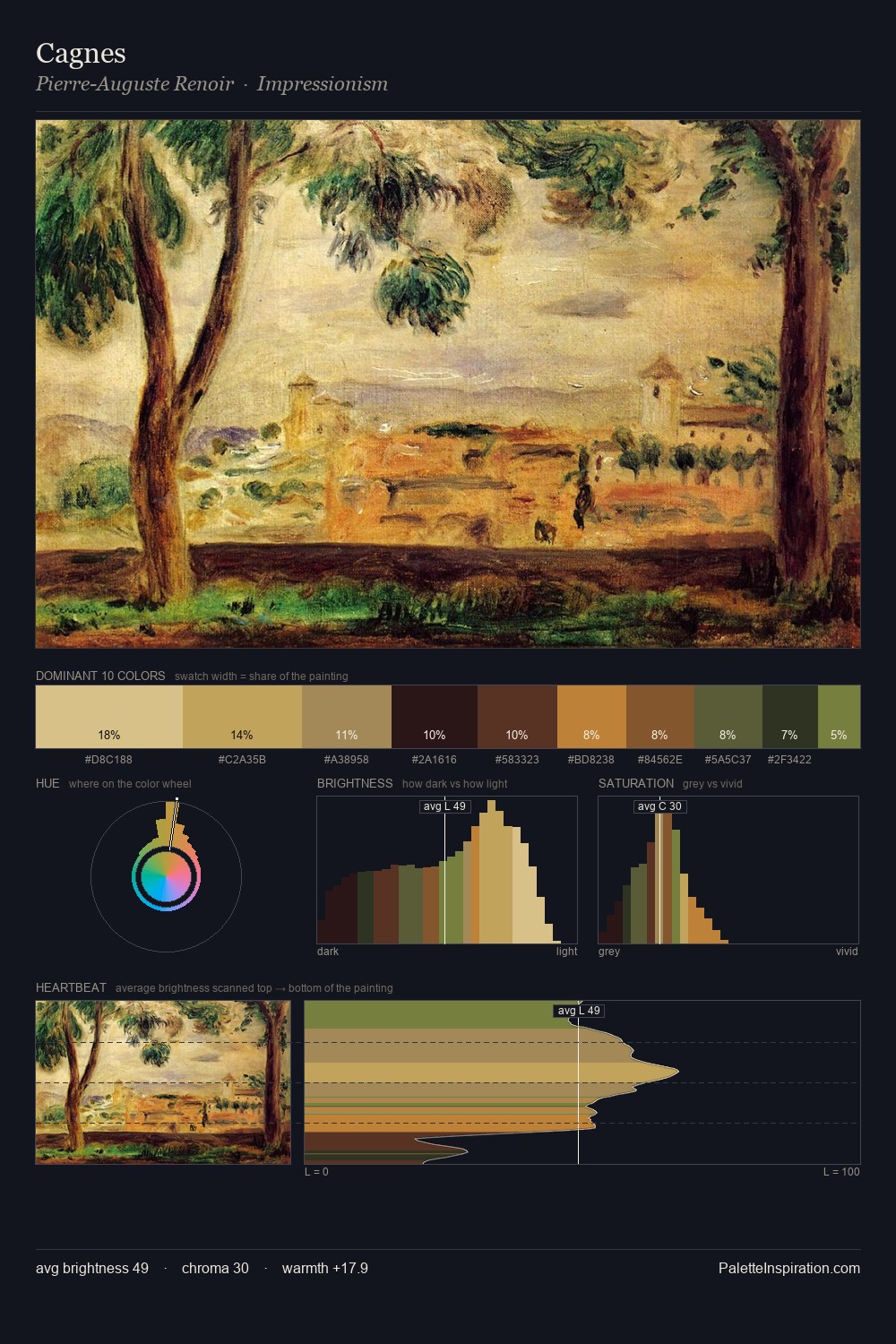Click the "DOMINANT 10 COLORS" heading
The width and height of the screenshot is (896, 1344).
pos(100,676)
